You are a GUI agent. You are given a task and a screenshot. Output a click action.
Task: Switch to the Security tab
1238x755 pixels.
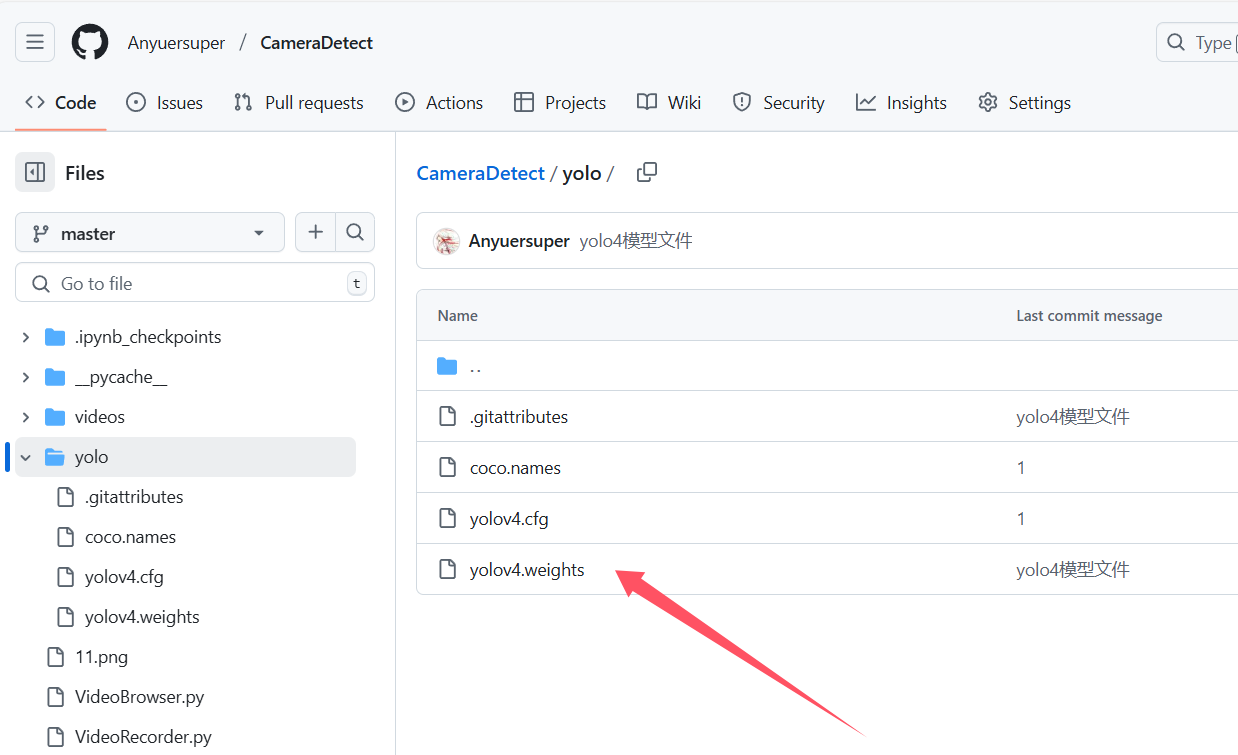pos(779,102)
